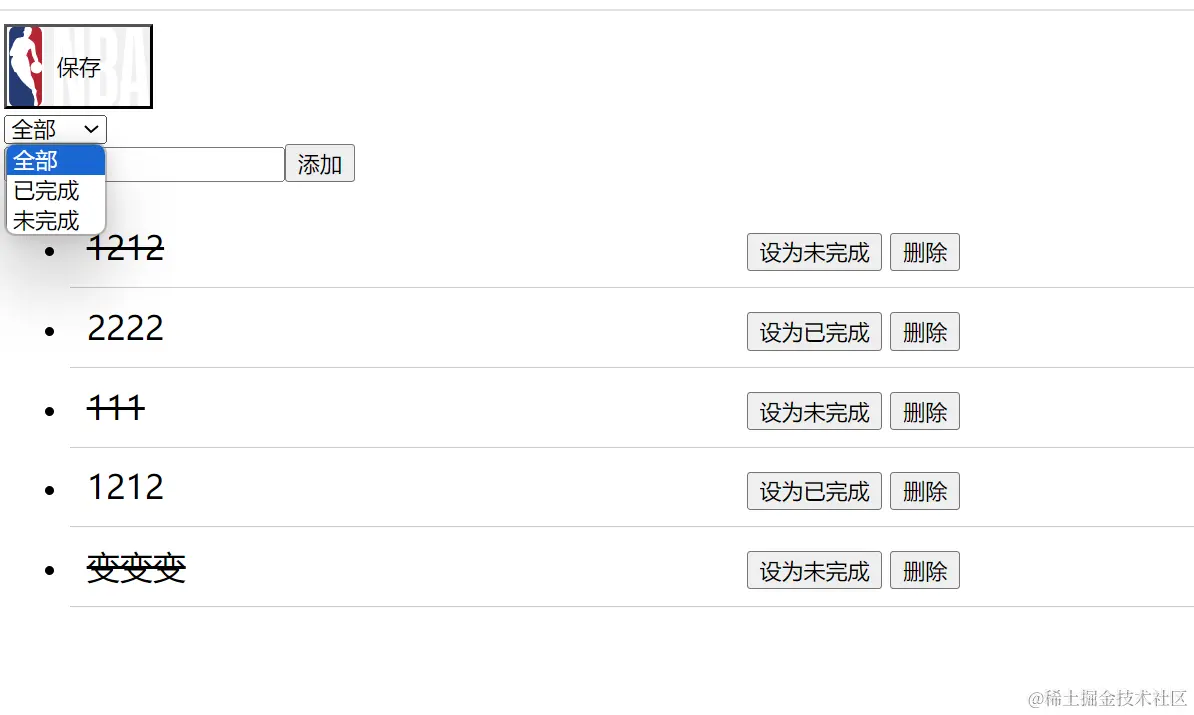
Task: Delete the first struck-through 1212 item
Action: pos(924,253)
